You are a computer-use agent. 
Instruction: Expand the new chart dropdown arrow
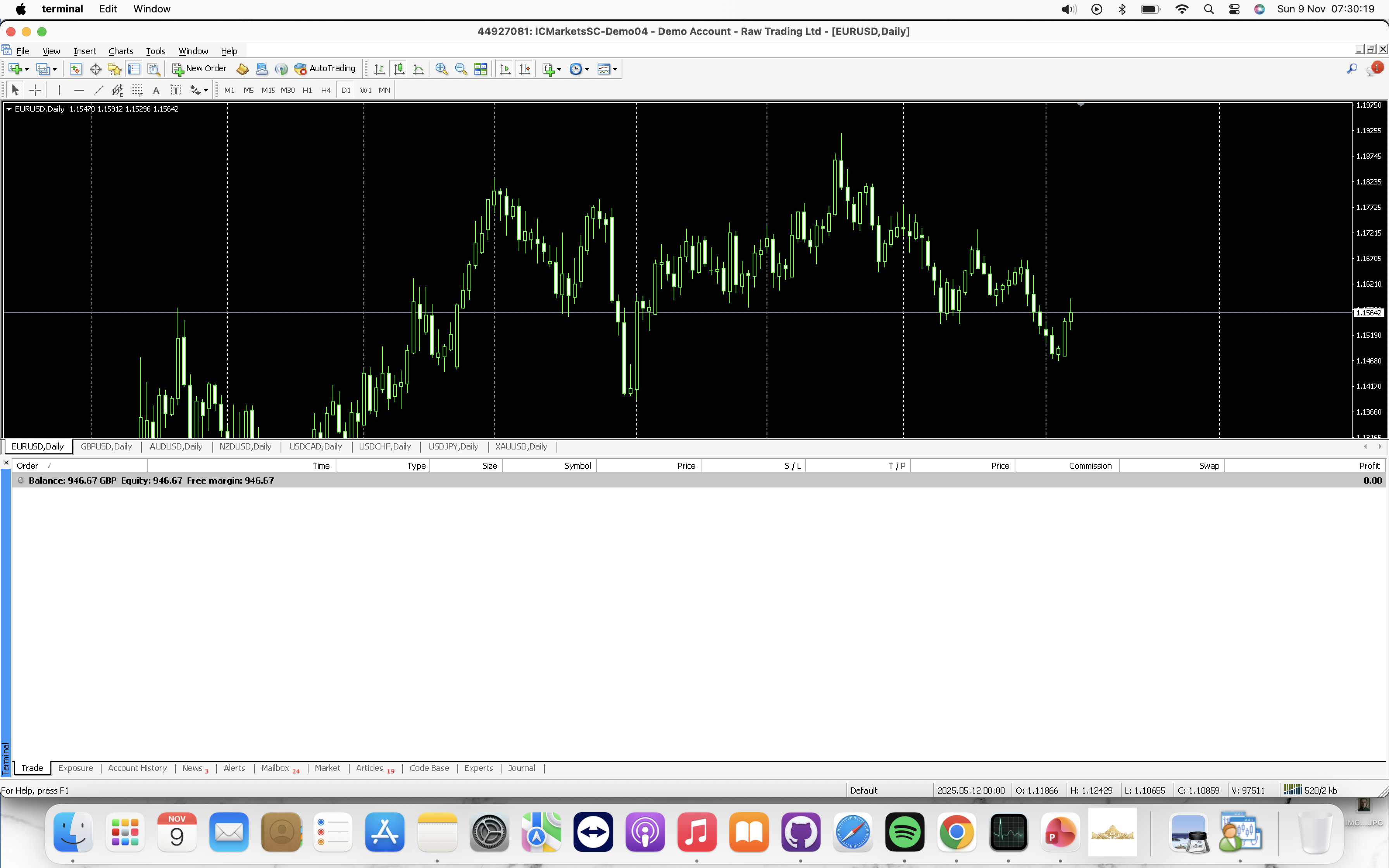point(27,69)
